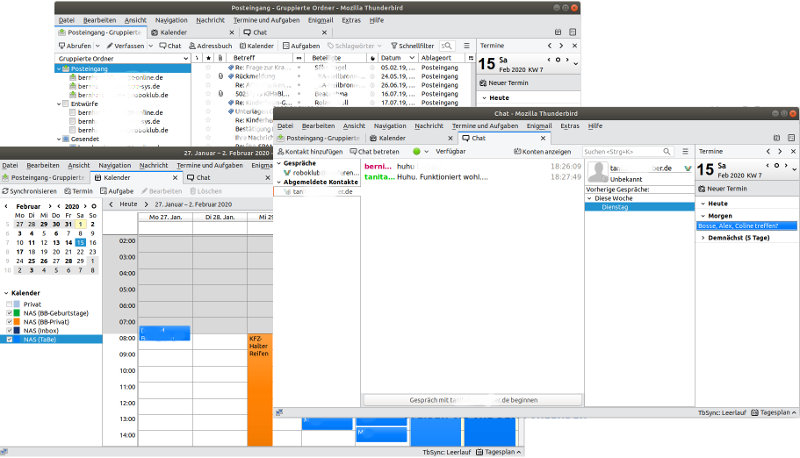Click Neuer Termin in mail window
800x458 pixels.
click(x=504, y=83)
